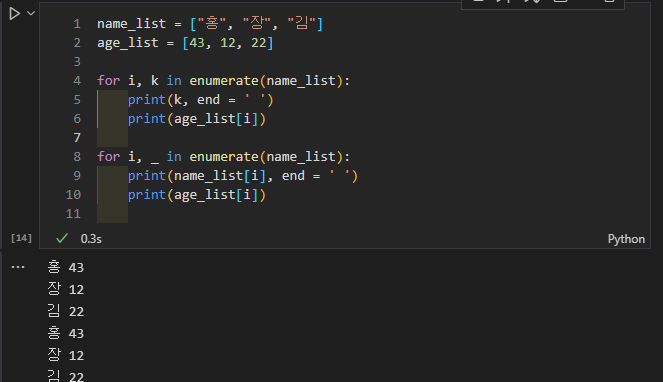Open the output actions ellipsis menu
This screenshot has width=663, height=382.
[18, 267]
